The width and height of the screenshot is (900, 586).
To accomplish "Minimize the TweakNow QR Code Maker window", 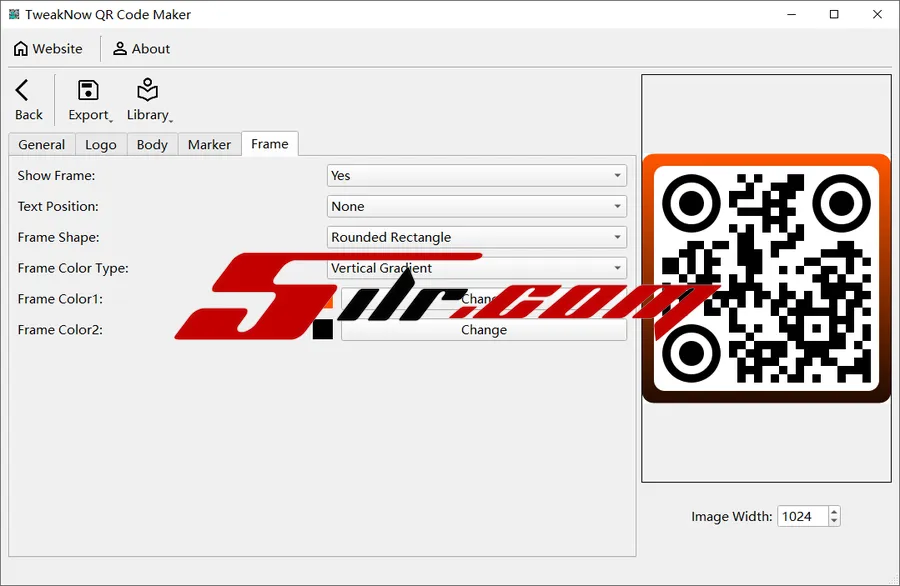I will click(x=792, y=14).
